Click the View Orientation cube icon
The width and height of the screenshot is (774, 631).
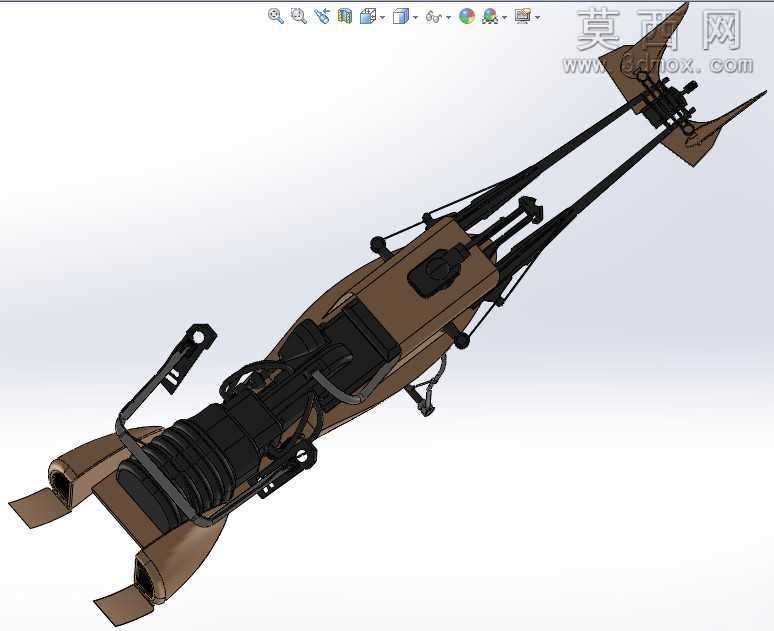pos(368,16)
